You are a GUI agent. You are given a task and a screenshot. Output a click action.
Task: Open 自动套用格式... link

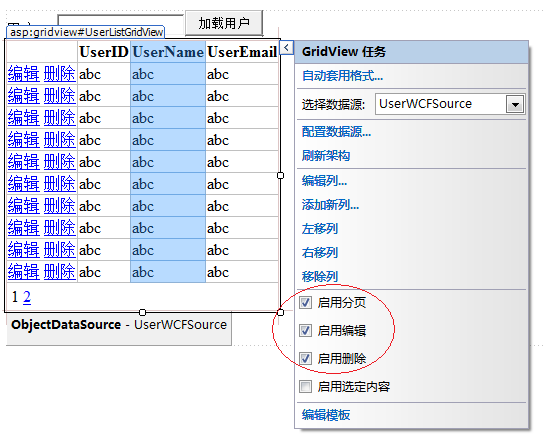click(342, 75)
